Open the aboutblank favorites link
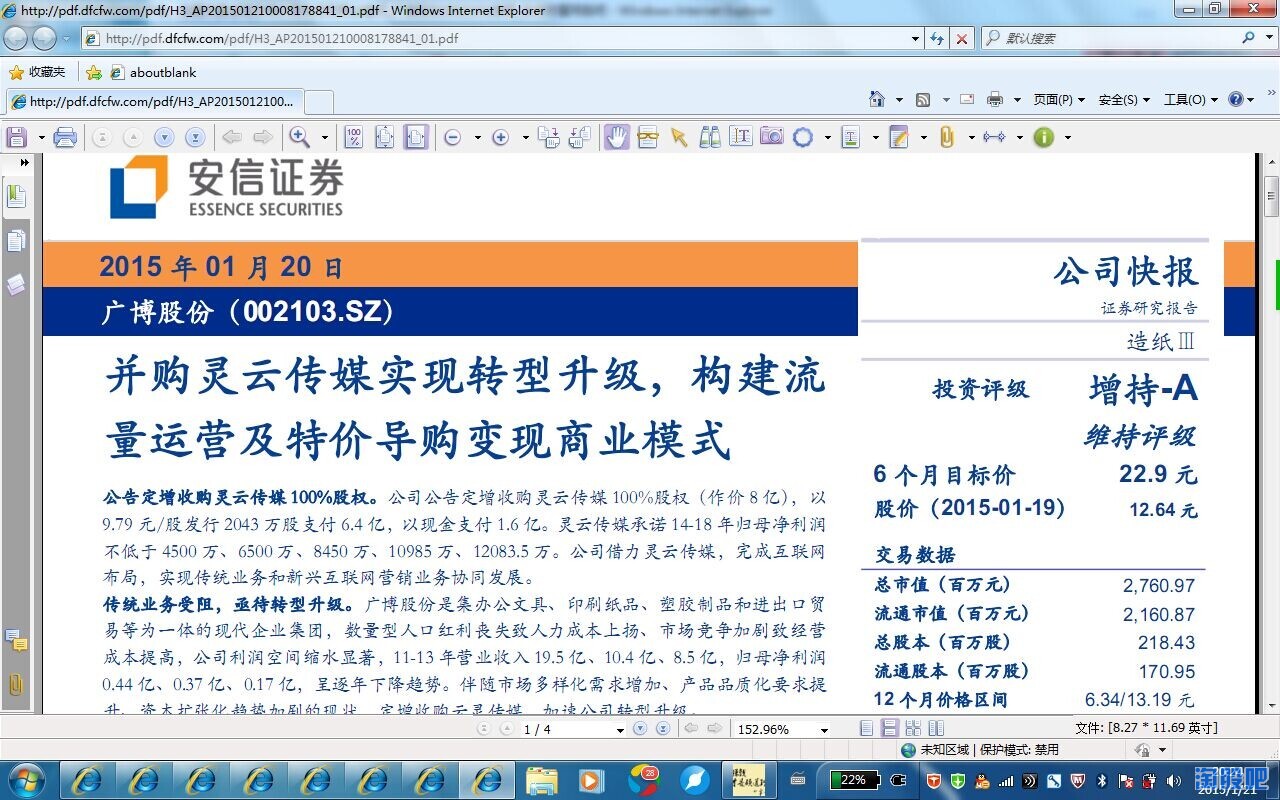 [x=153, y=72]
